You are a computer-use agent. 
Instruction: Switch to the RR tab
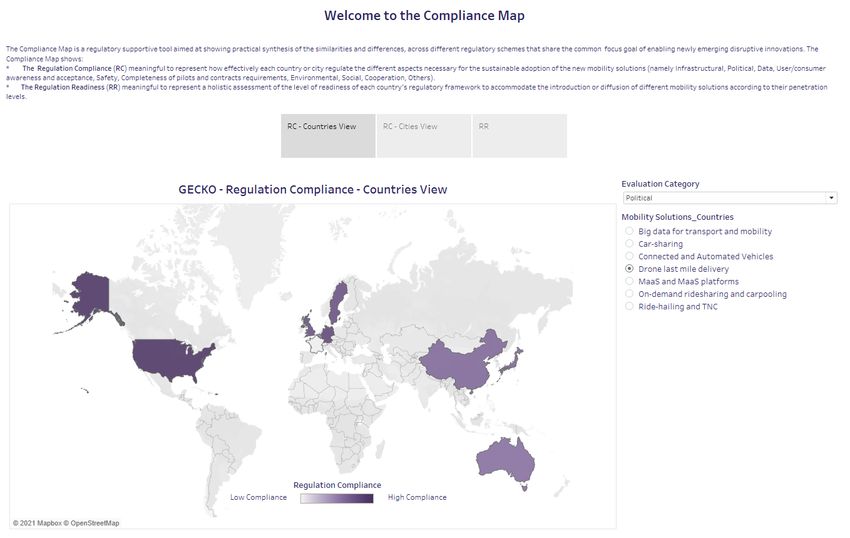pyautogui.click(x=520, y=136)
